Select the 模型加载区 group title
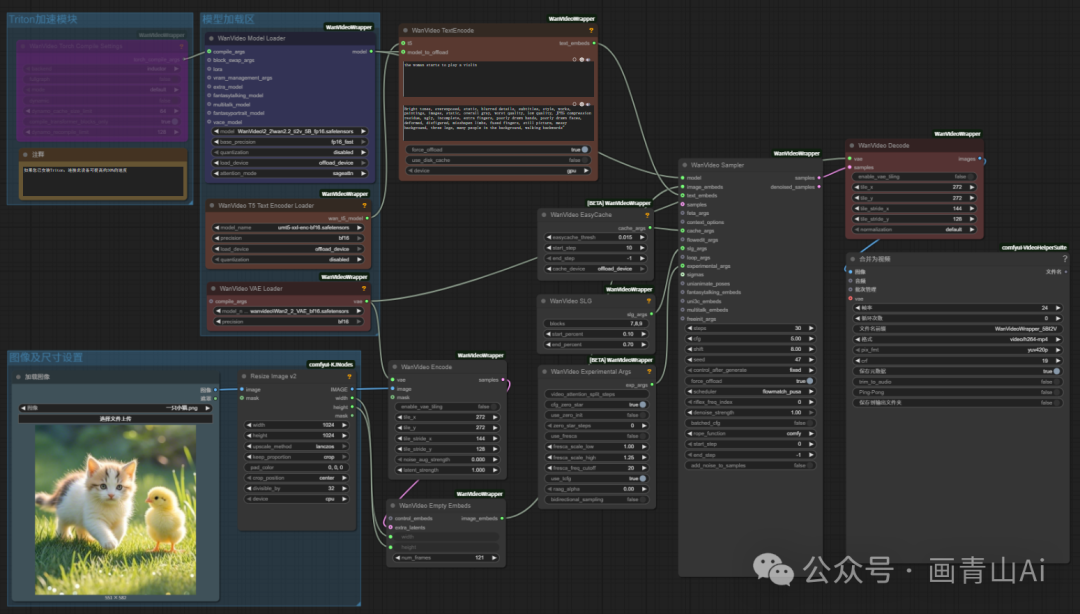This screenshot has height=614, width=1080. tap(228, 19)
